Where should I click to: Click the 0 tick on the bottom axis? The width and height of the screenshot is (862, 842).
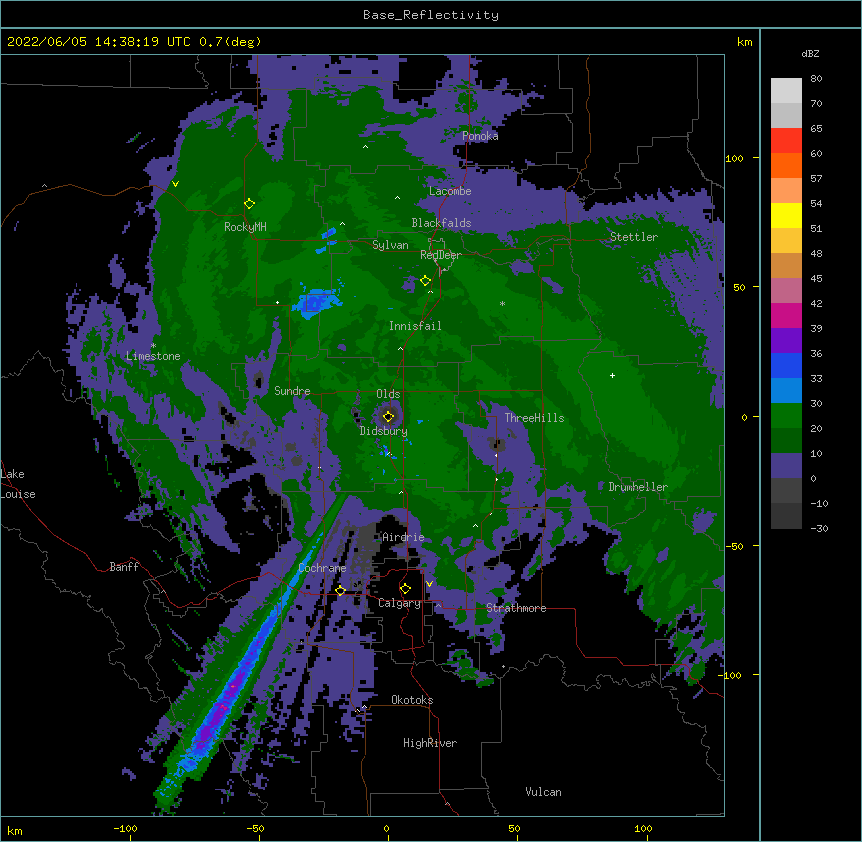(386, 829)
